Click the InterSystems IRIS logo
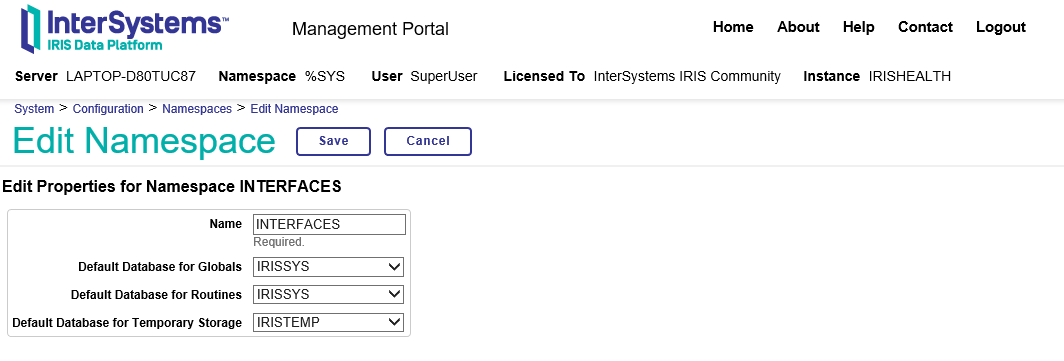The width and height of the screenshot is (1064, 361). click(x=124, y=28)
